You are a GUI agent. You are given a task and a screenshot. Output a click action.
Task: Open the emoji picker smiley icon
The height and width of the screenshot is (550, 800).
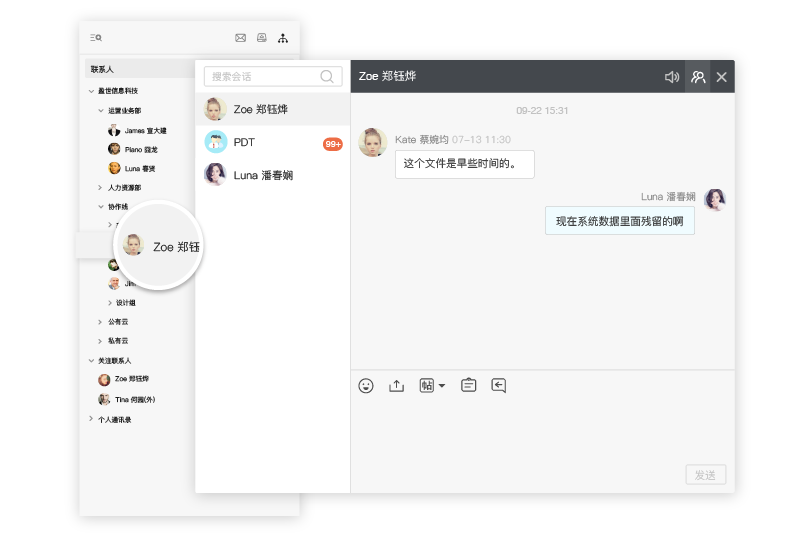[x=366, y=386]
